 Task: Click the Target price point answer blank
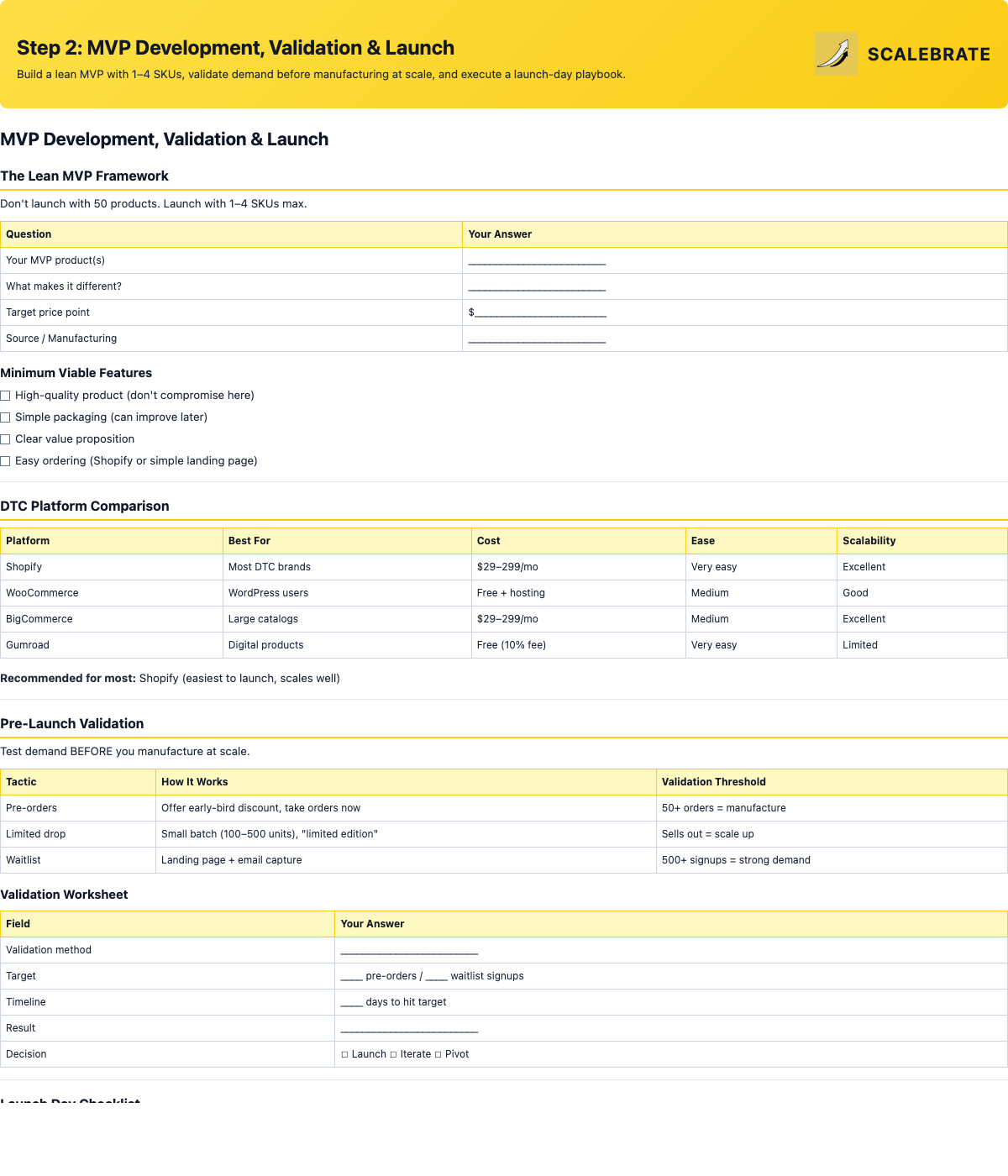(x=540, y=313)
